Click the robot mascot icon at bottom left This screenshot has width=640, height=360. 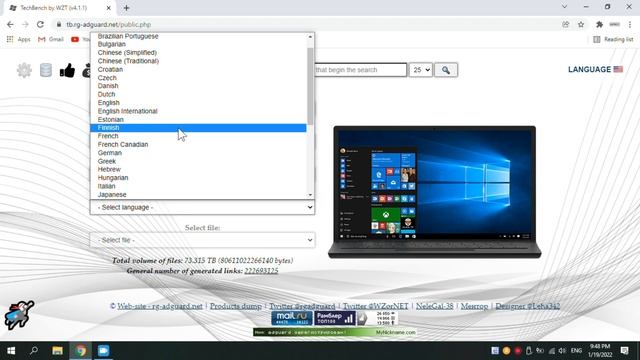point(19,315)
